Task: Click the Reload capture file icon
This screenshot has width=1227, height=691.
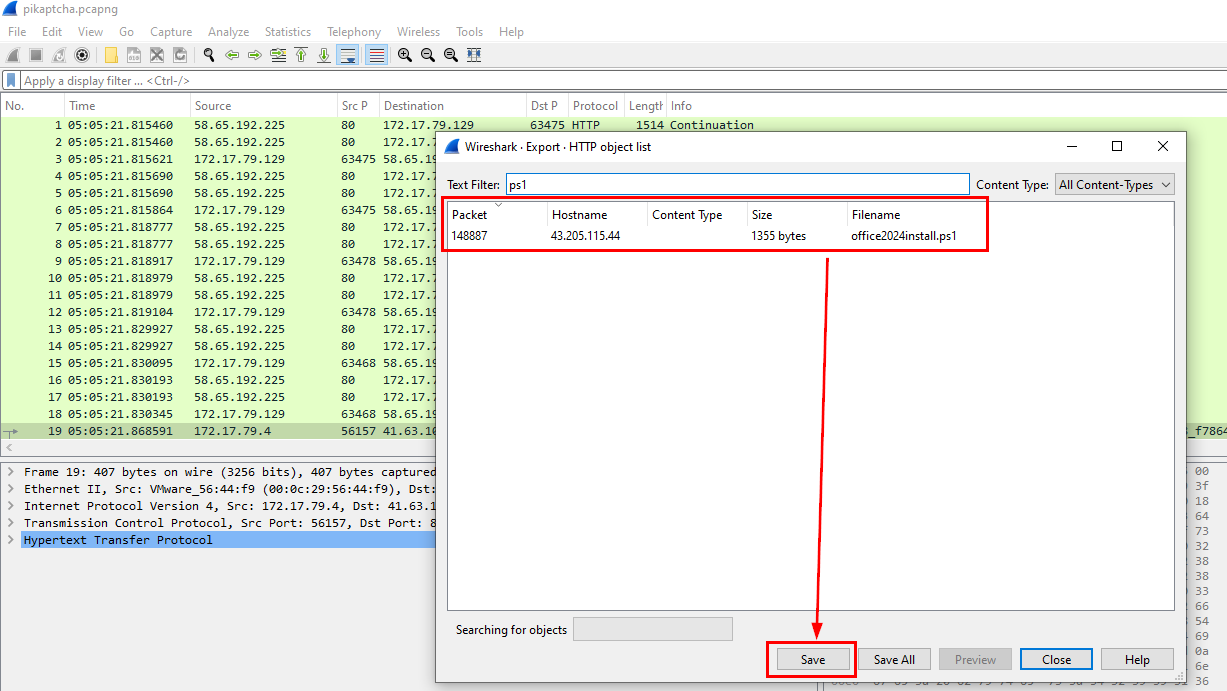Action: (180, 55)
